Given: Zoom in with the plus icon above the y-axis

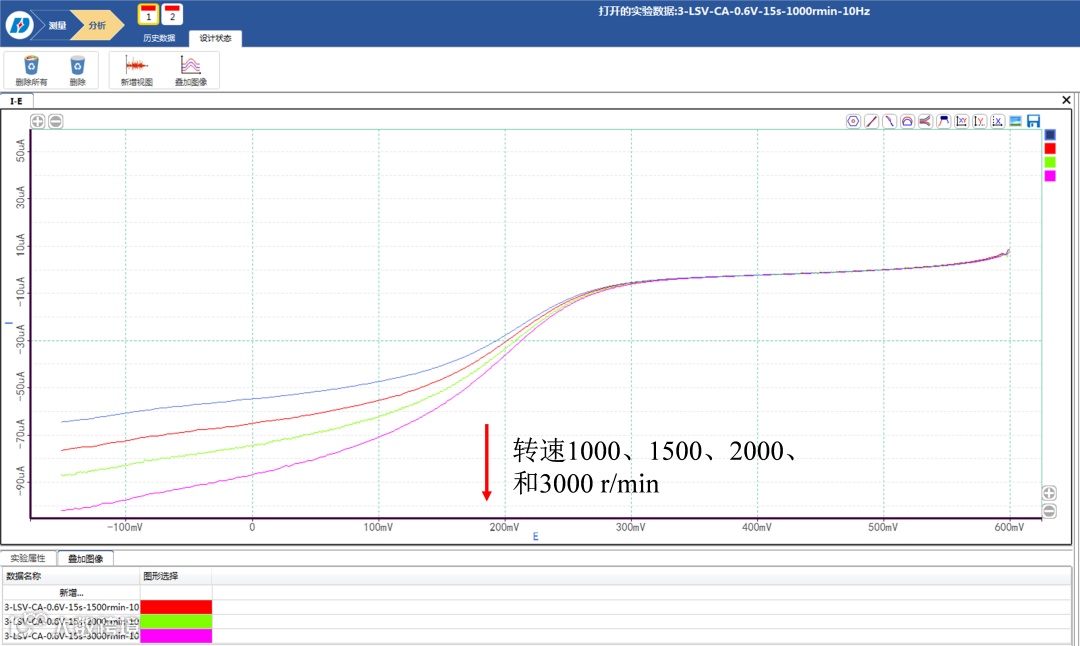Looking at the screenshot, I should [x=37, y=121].
